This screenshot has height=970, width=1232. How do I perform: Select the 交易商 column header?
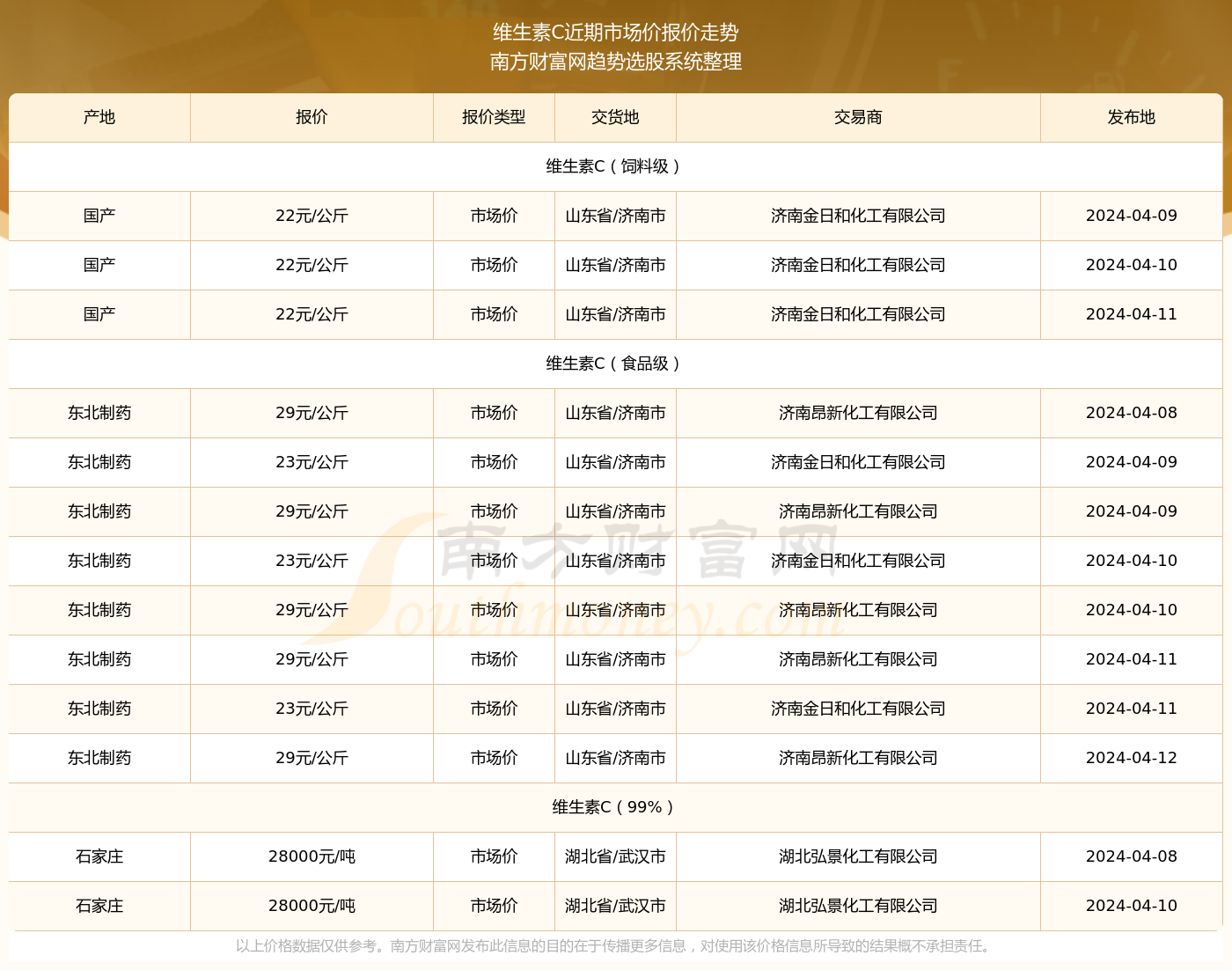coord(858,117)
